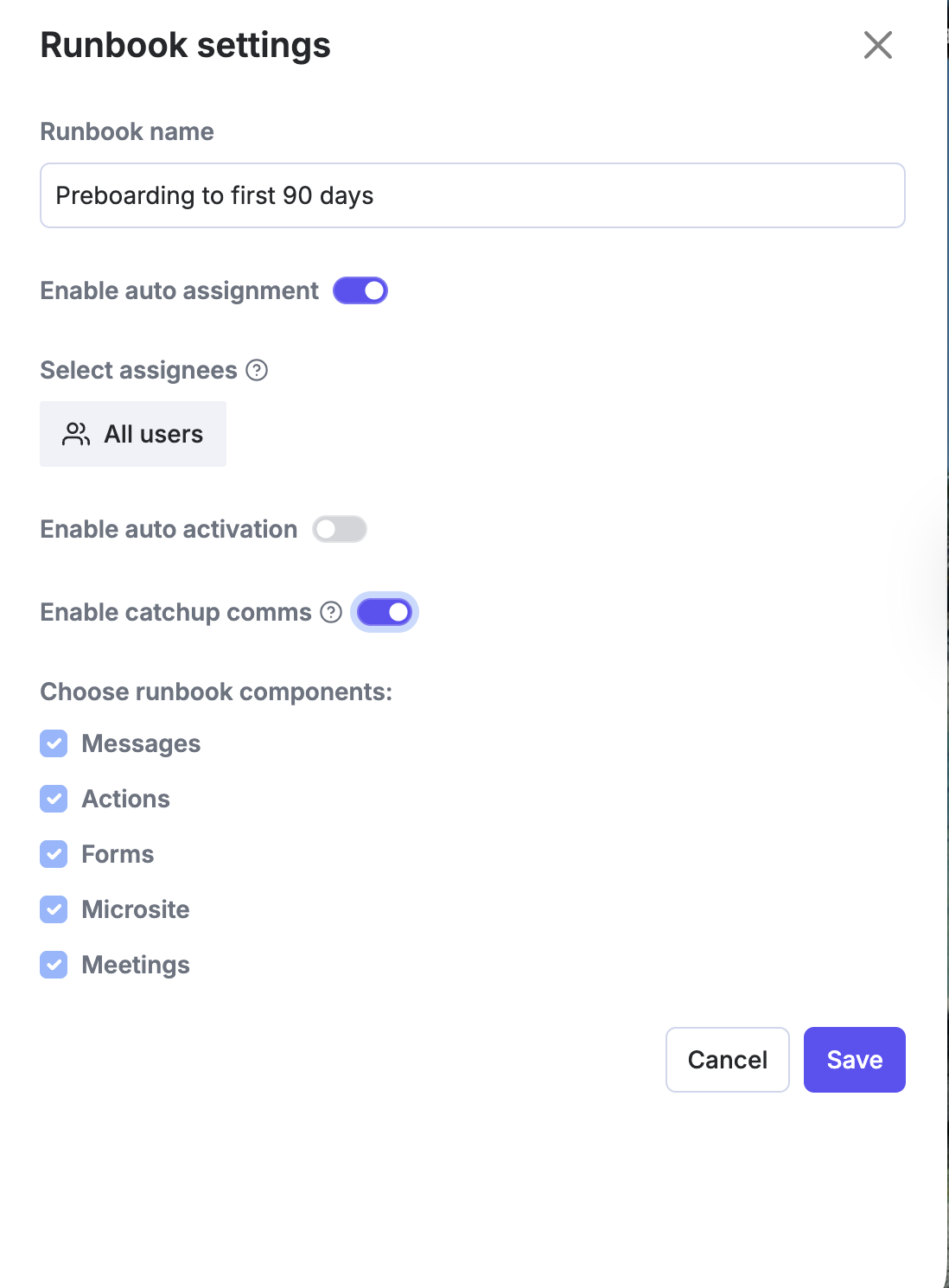Turn on the auto activation switch
Image resolution: width=949 pixels, height=1288 pixels.
point(340,529)
